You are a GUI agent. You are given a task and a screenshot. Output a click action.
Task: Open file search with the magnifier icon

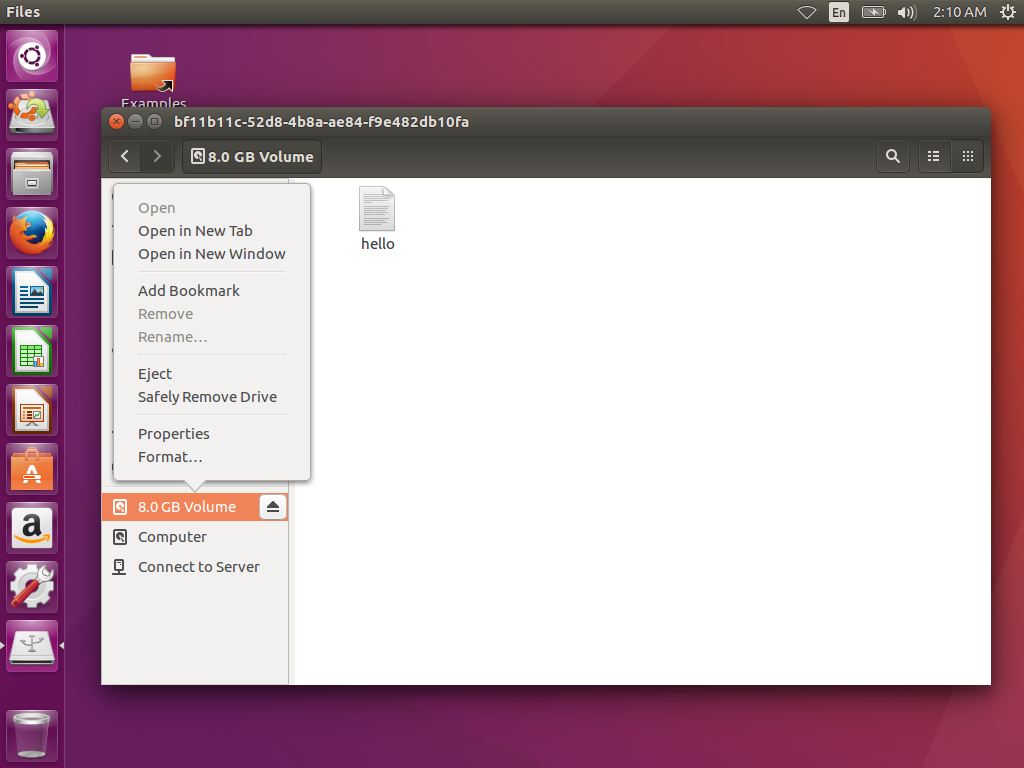(892, 156)
